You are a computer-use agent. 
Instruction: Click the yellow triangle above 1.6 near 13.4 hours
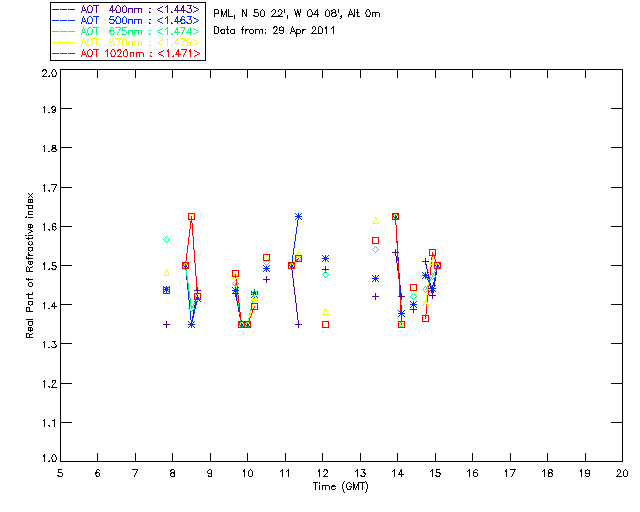pos(376,221)
